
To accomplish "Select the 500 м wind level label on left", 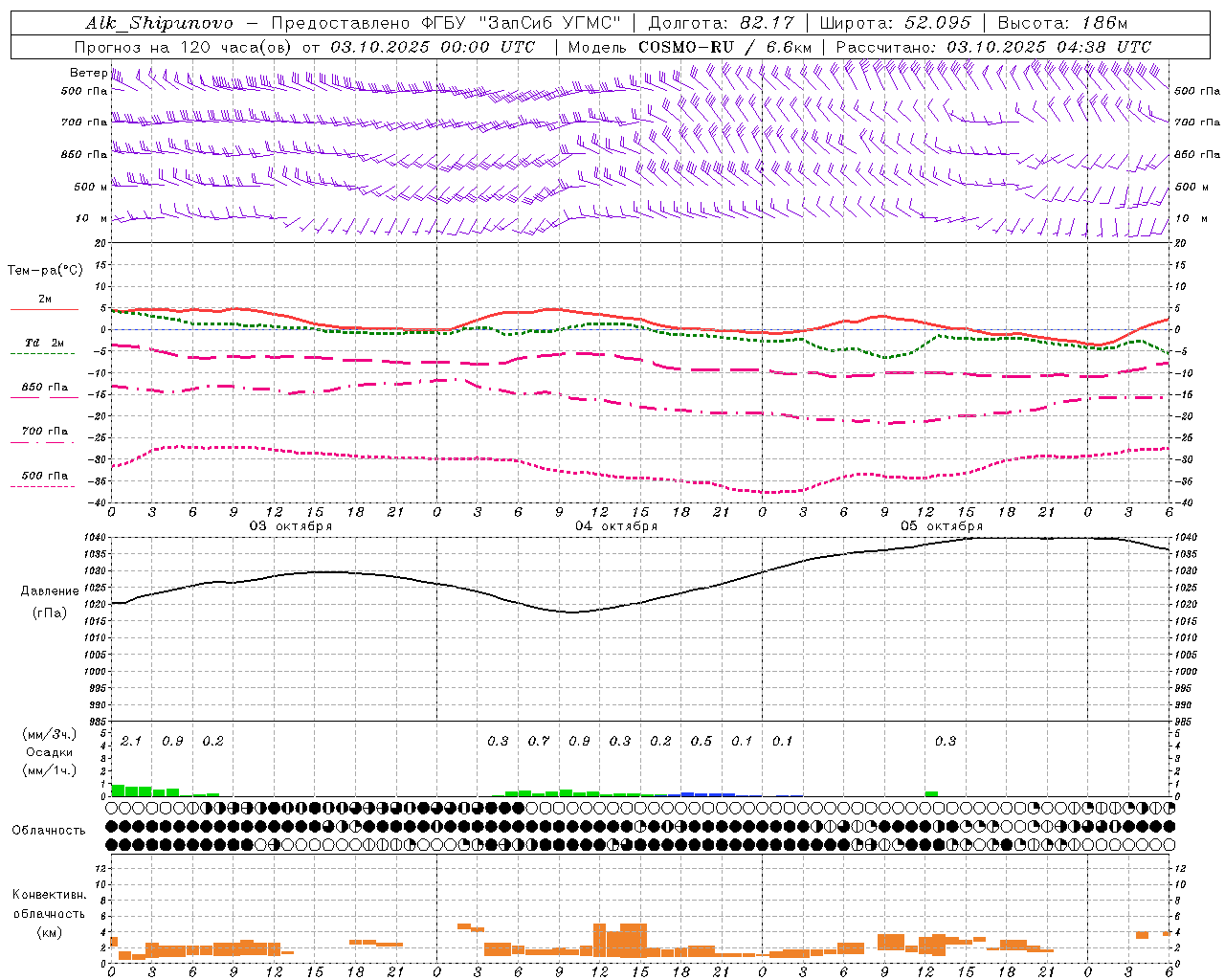I will (x=91, y=187).
